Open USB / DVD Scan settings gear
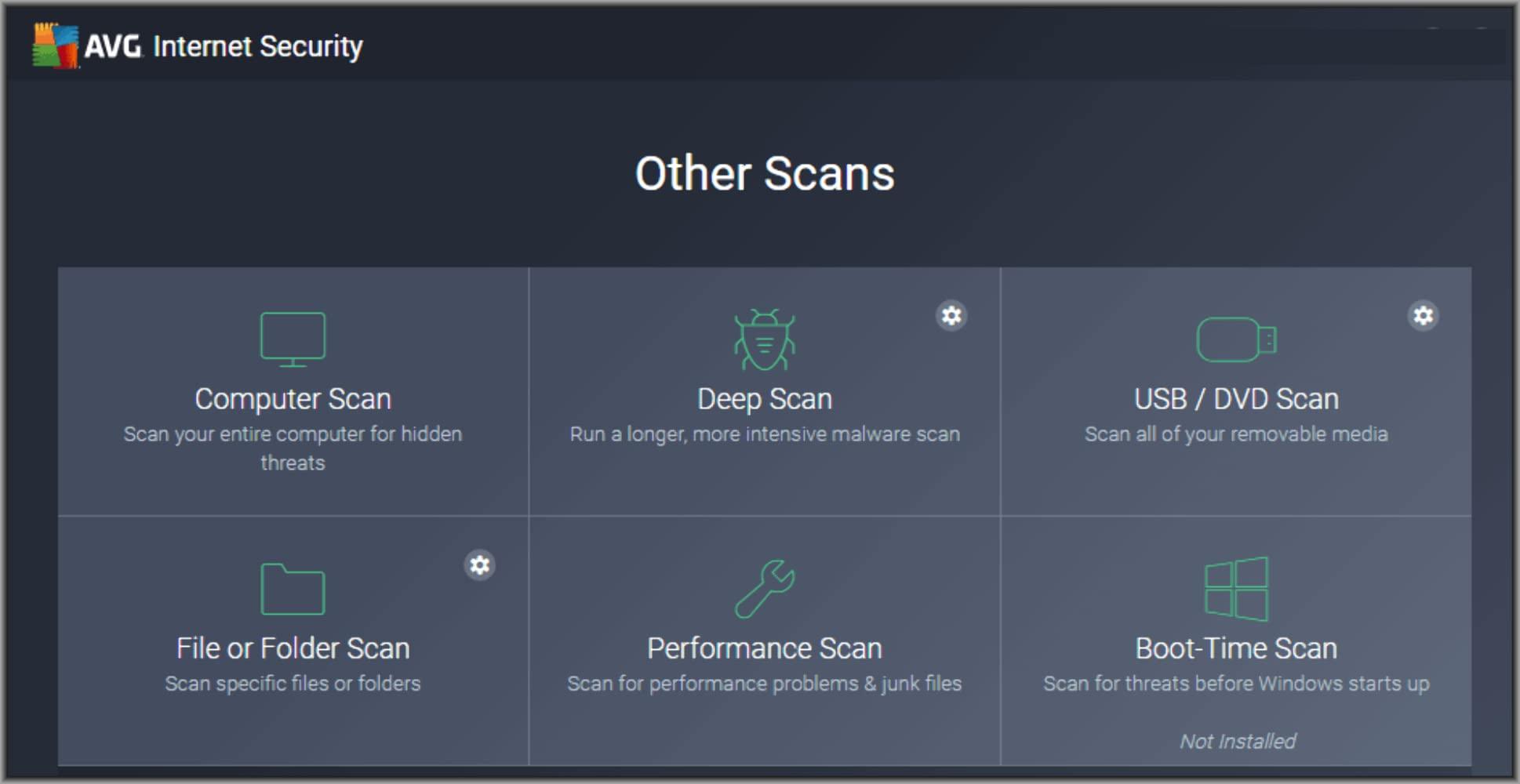 (x=1423, y=316)
